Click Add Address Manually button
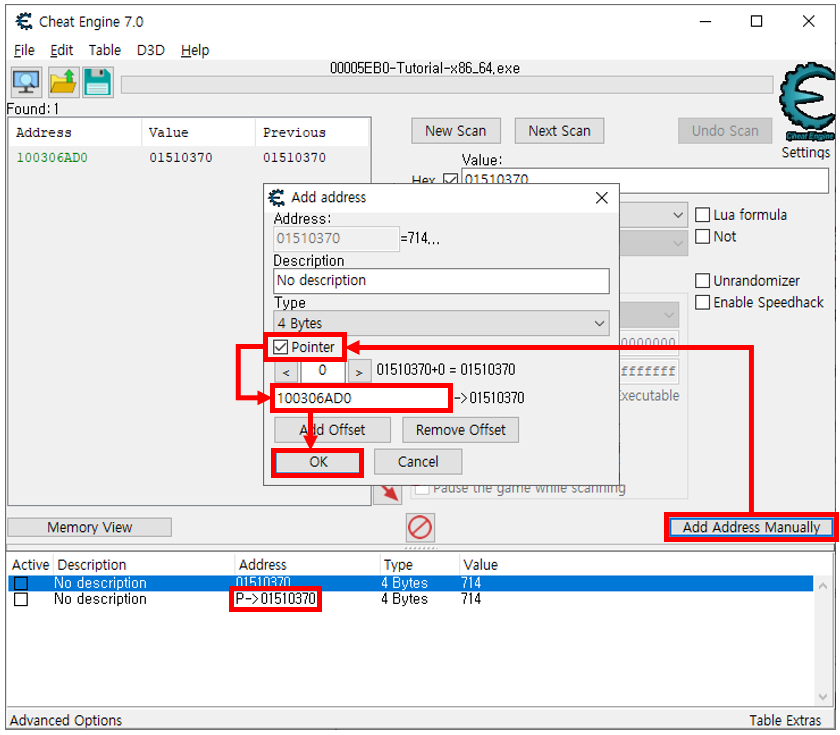The width and height of the screenshot is (840, 735). click(x=751, y=527)
